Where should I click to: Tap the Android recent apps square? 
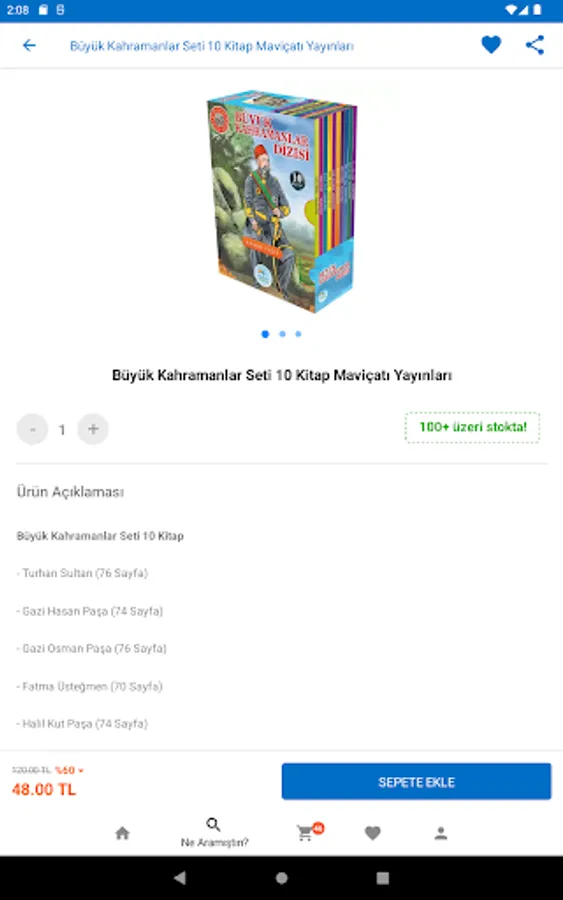click(x=383, y=878)
